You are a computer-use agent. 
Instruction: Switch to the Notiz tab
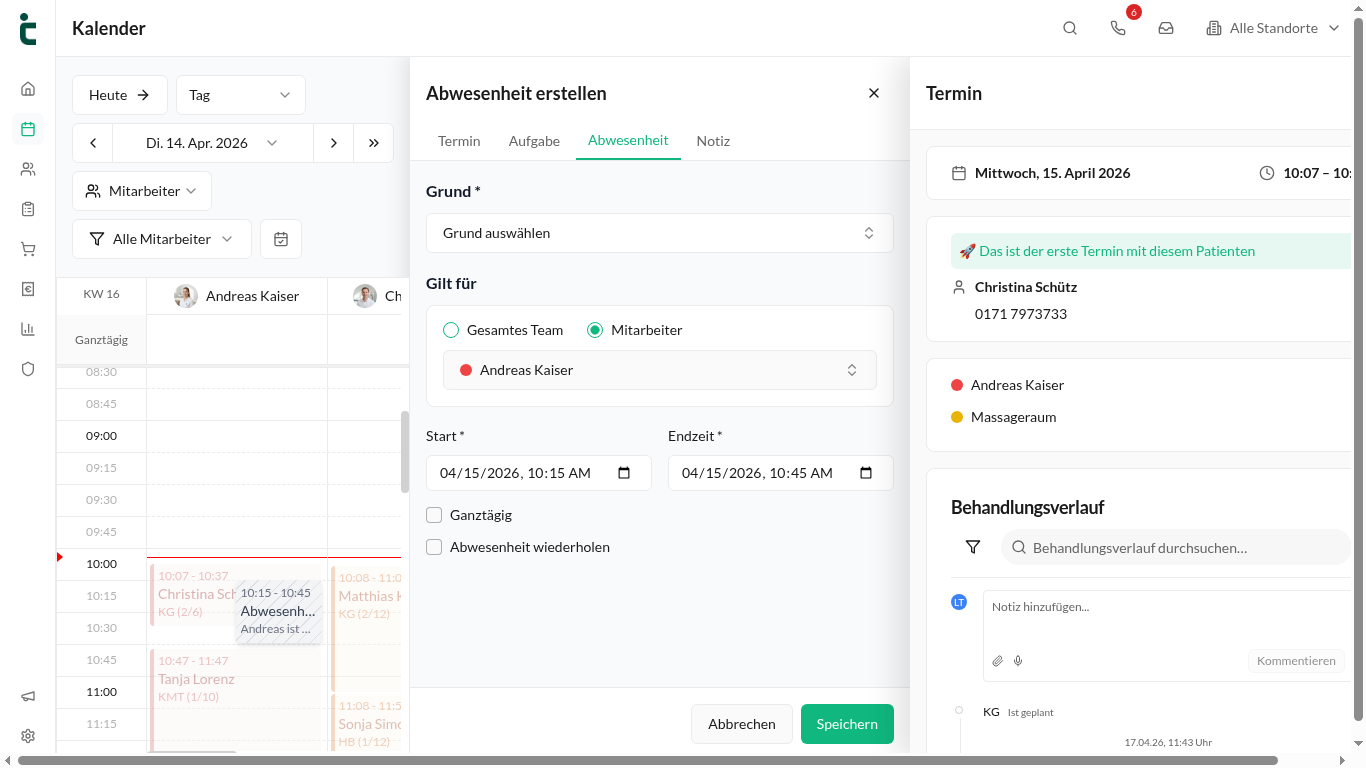click(x=713, y=141)
